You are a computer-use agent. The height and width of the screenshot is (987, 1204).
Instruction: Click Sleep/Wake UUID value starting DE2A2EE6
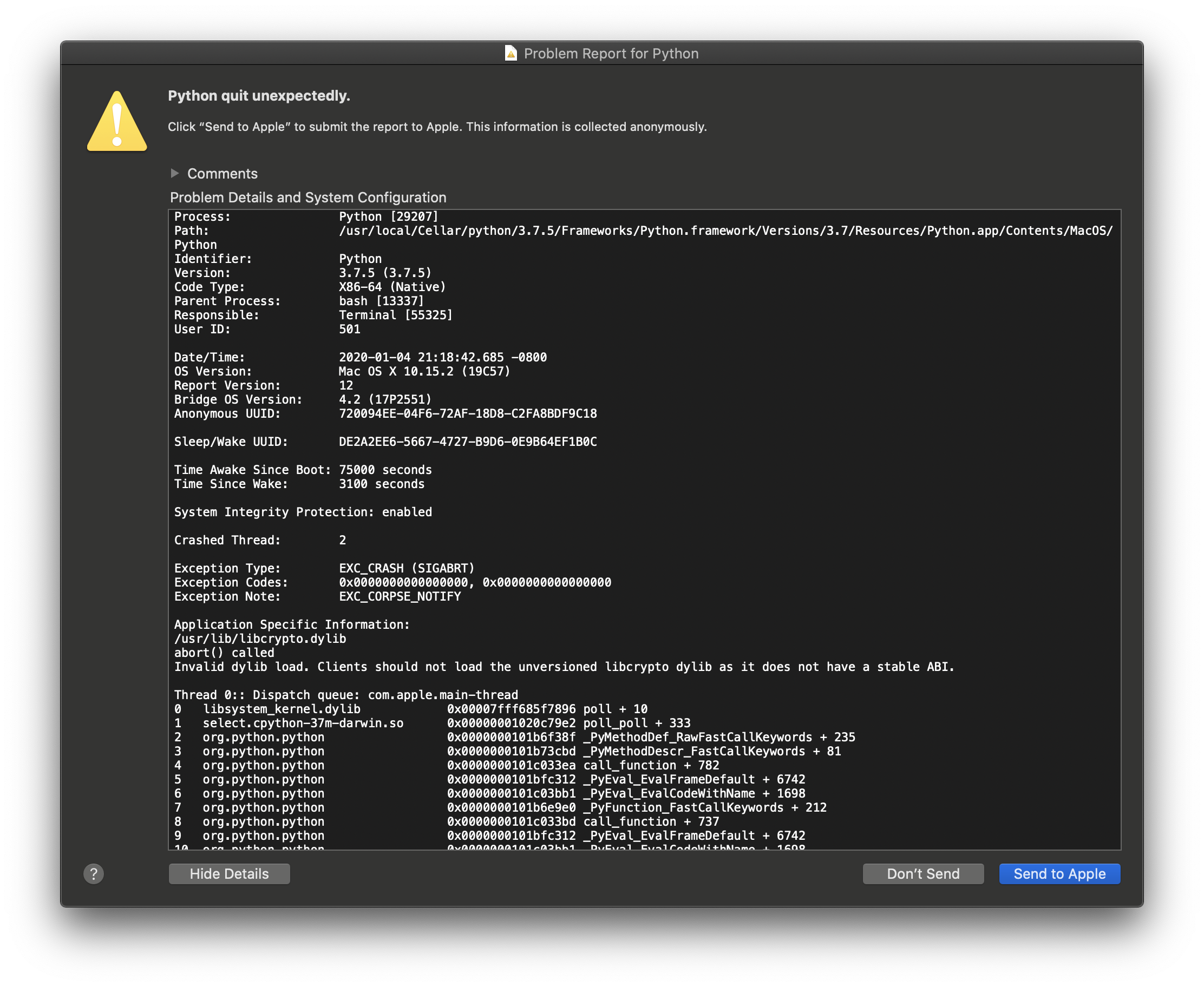(468, 442)
